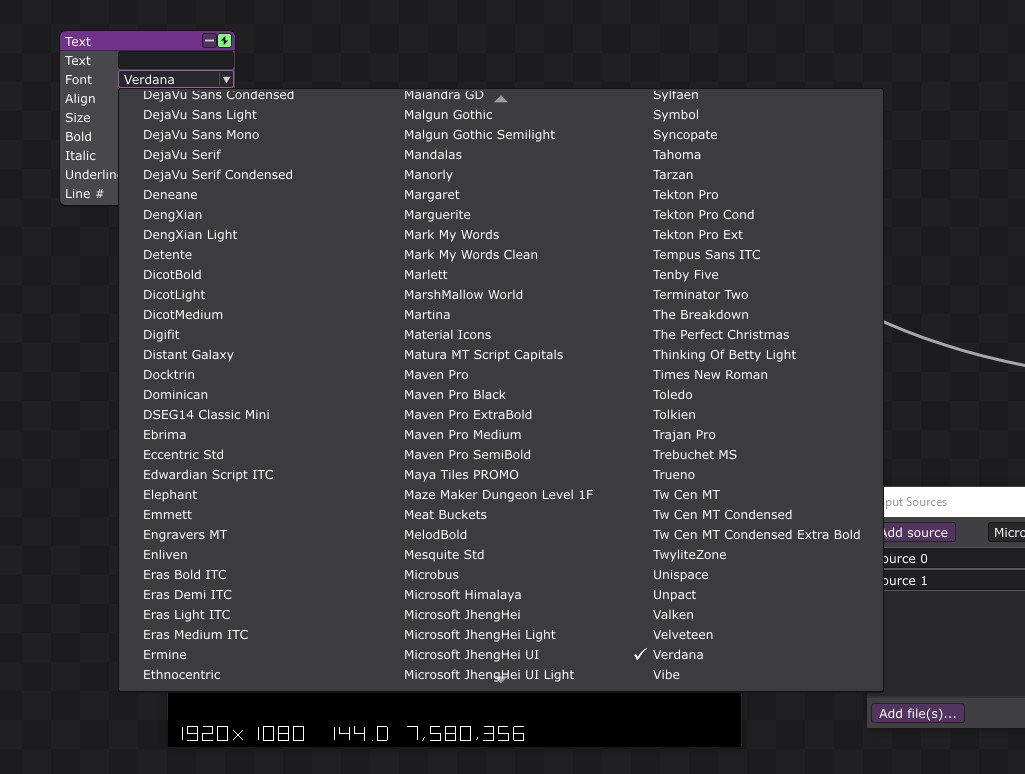Choose Marlett font
The width and height of the screenshot is (1025, 774).
[x=426, y=275]
